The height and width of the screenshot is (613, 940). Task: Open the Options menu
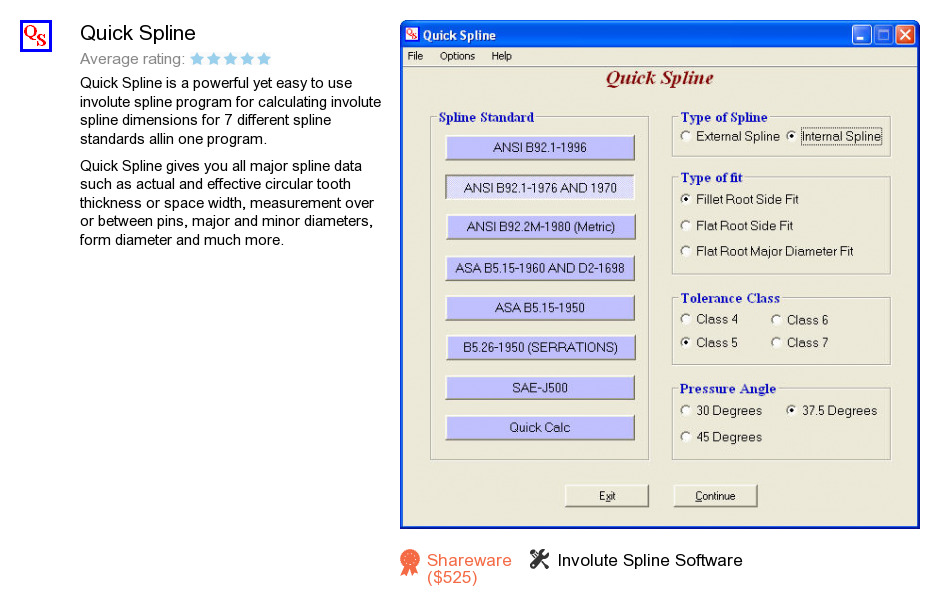[x=457, y=56]
